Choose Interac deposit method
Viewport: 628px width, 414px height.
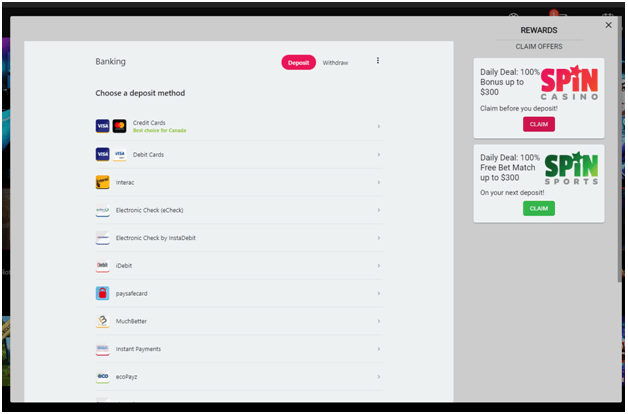[x=239, y=183]
